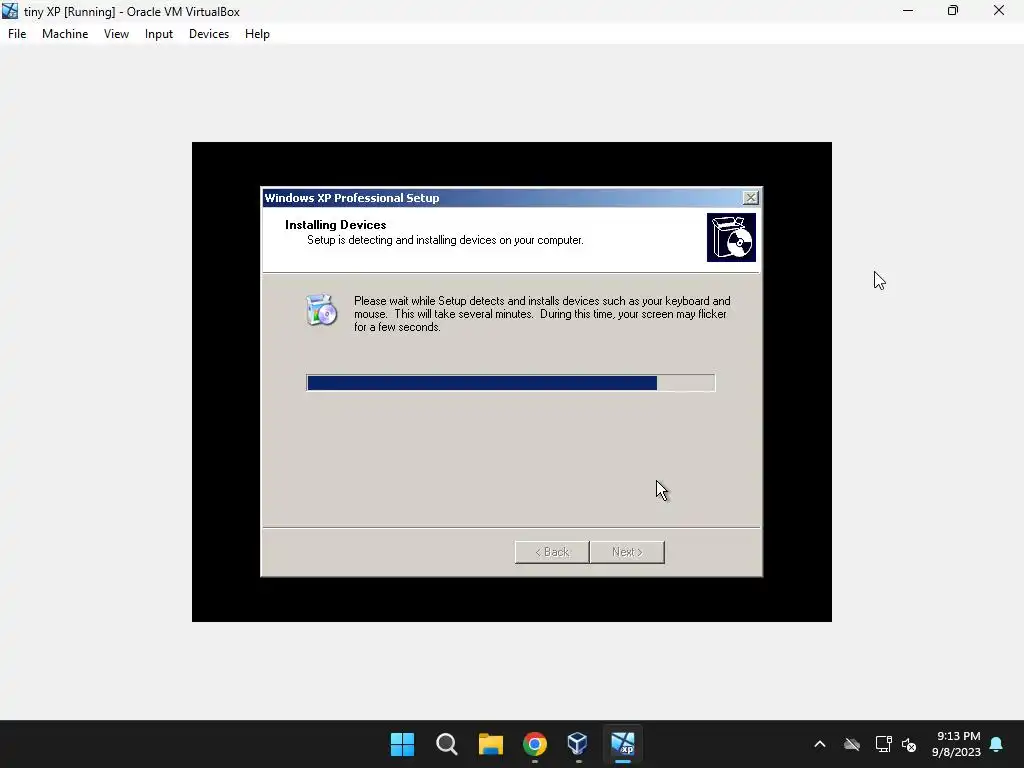
Task: Open VirtualBox Manager cube icon in taskbar
Action: 578,744
